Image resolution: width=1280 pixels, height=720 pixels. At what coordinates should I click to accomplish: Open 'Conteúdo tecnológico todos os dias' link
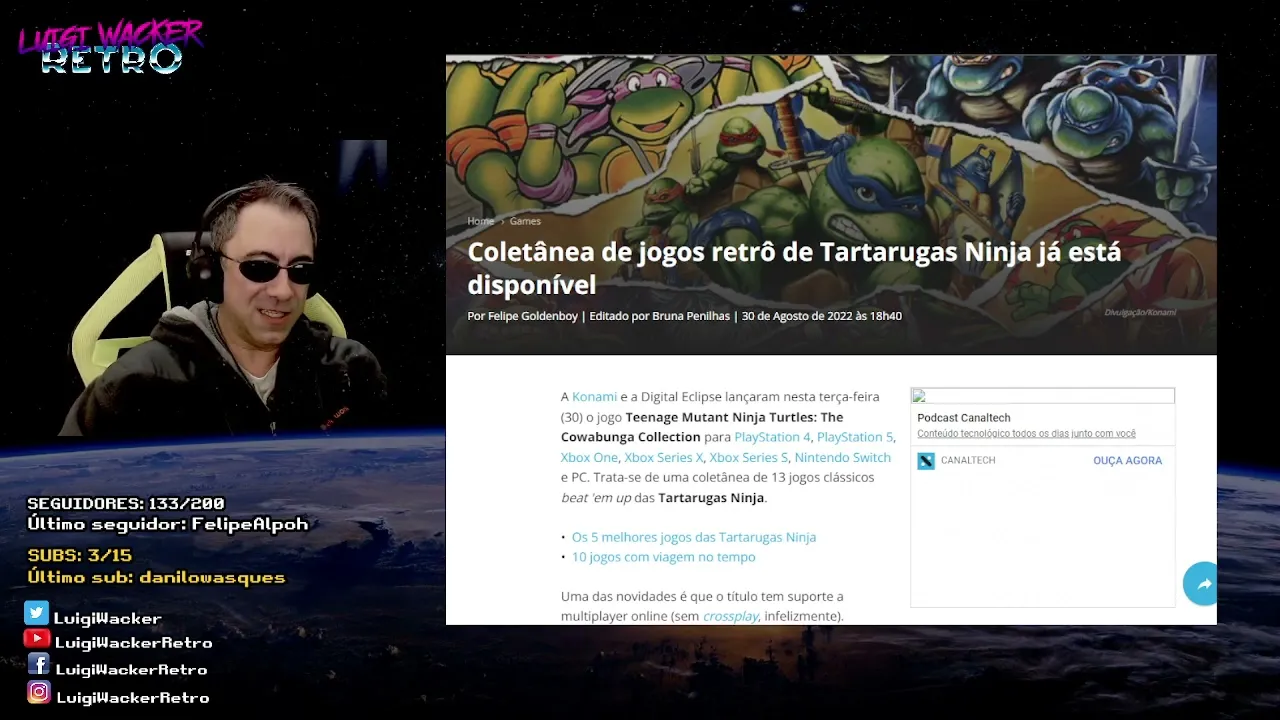pos(1026,434)
